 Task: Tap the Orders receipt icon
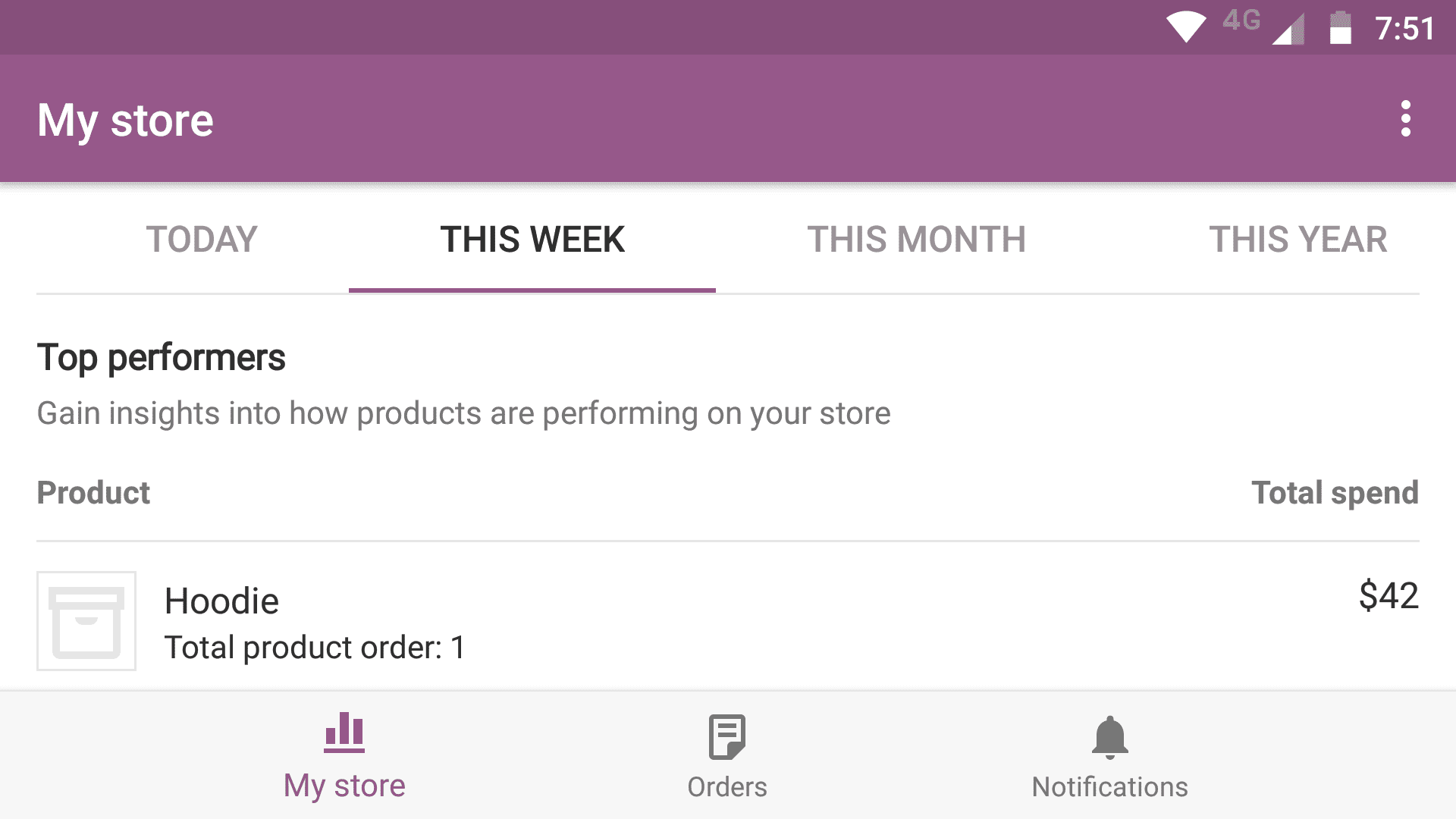tap(726, 736)
